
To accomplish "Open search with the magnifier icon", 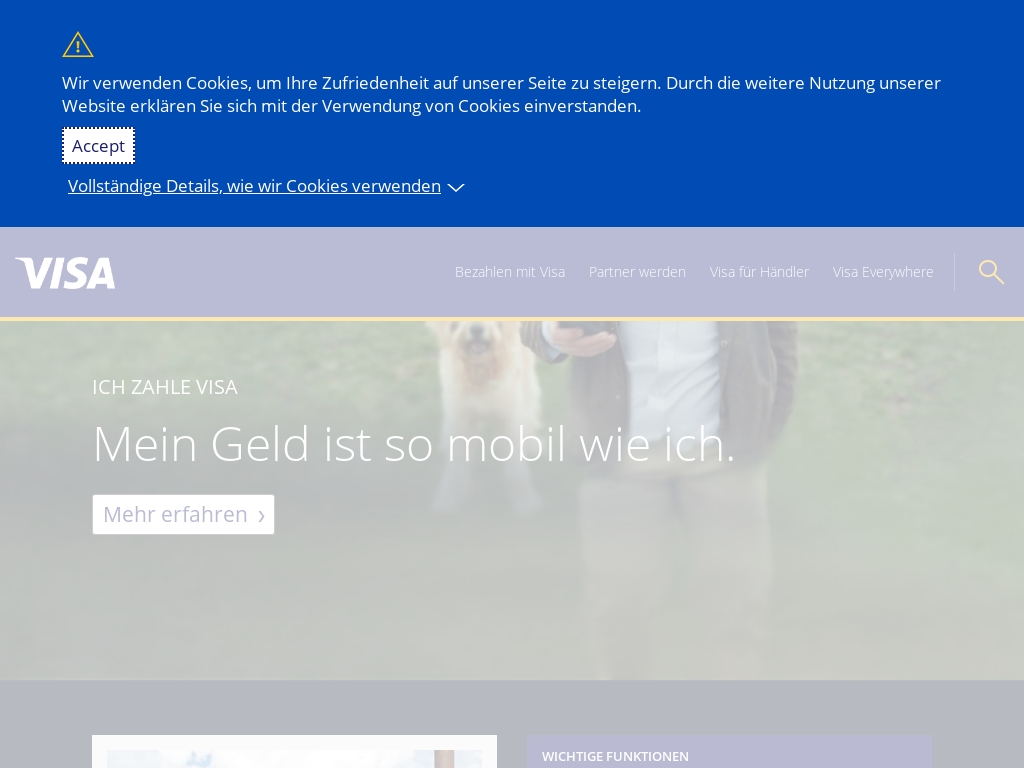I will [x=991, y=272].
